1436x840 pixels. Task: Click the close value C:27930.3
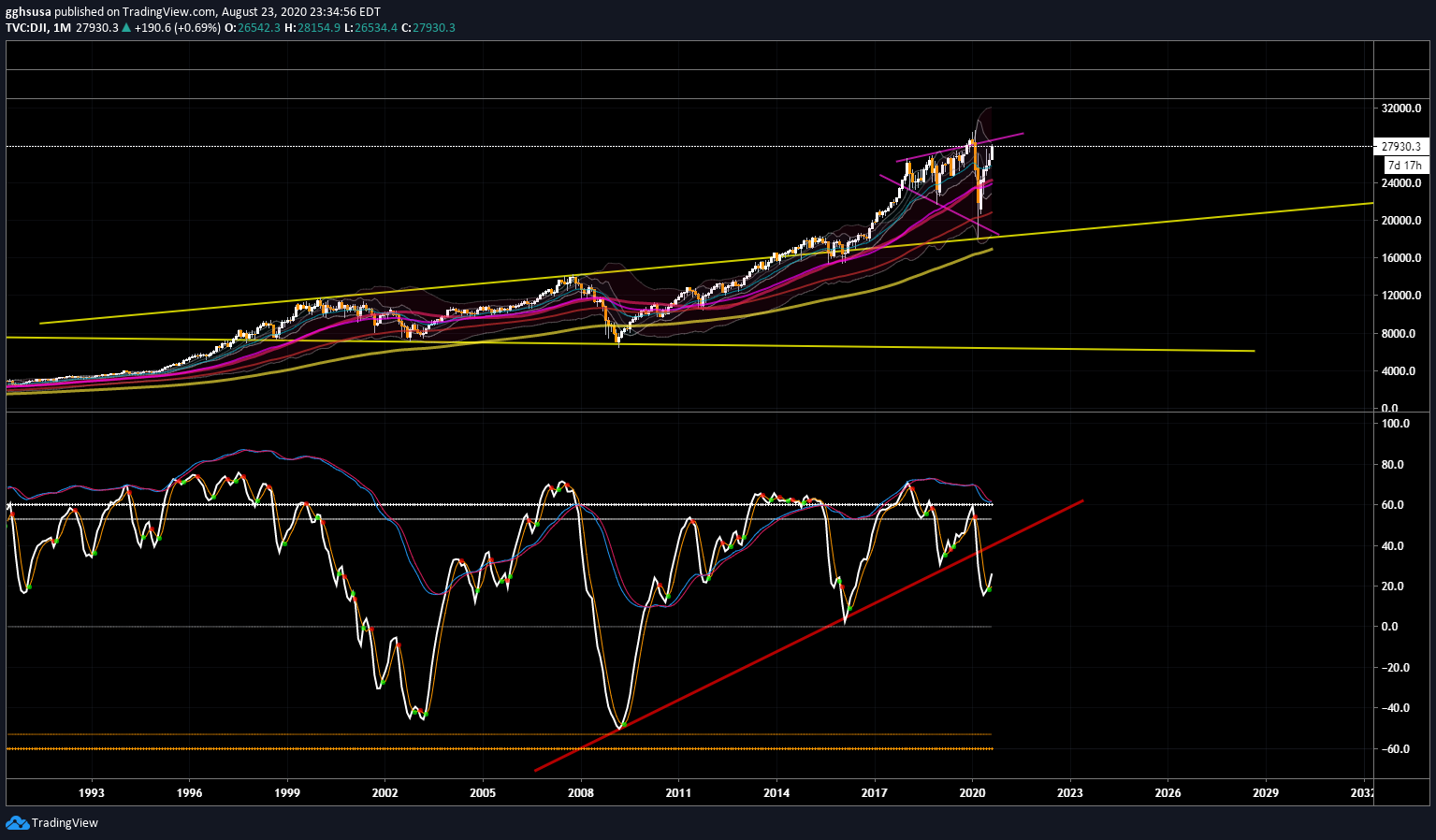(x=428, y=28)
